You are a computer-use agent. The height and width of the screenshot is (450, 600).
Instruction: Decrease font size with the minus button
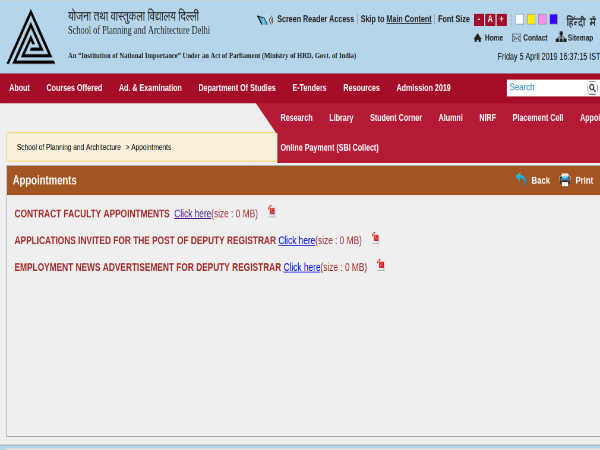[478, 20]
